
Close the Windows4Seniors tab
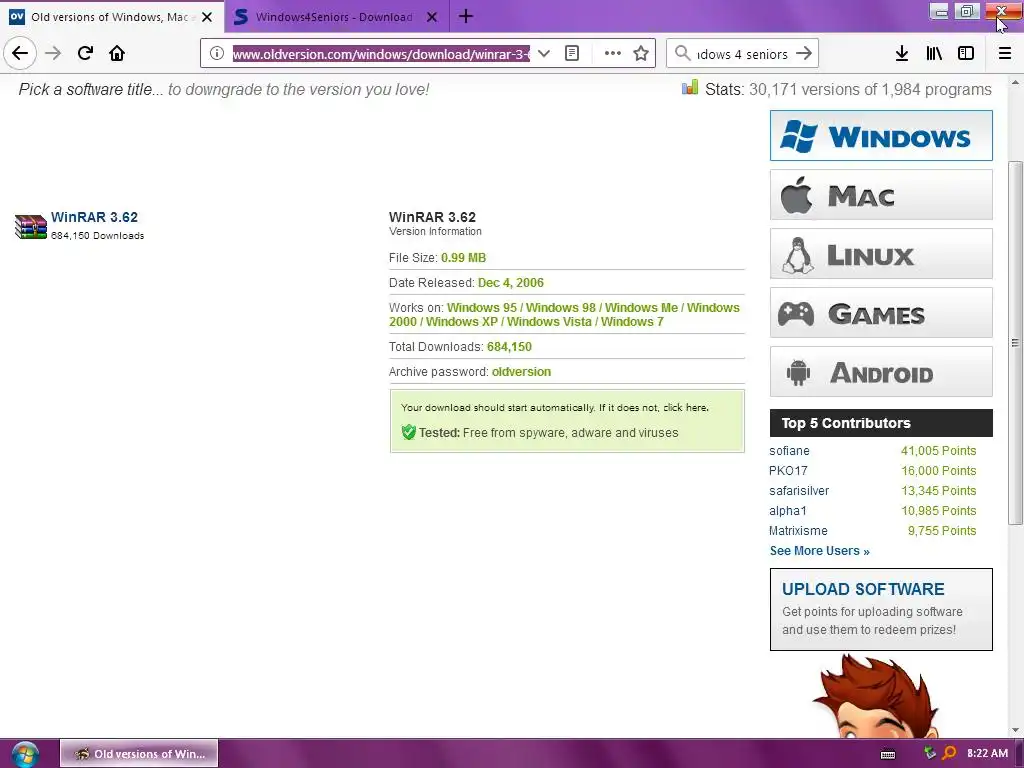432,17
